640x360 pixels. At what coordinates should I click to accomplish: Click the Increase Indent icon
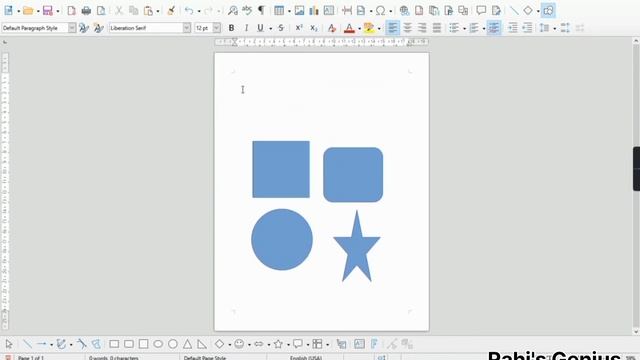513,28
